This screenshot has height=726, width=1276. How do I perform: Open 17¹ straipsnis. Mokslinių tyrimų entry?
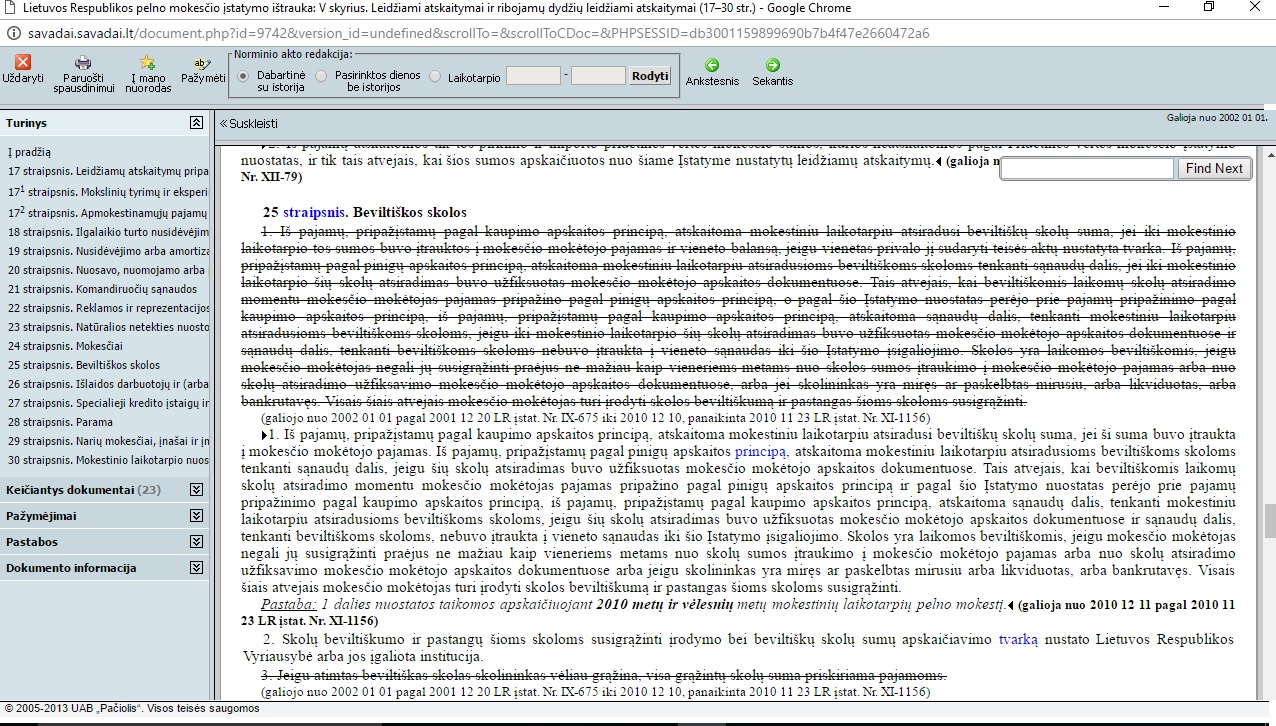pos(108,191)
